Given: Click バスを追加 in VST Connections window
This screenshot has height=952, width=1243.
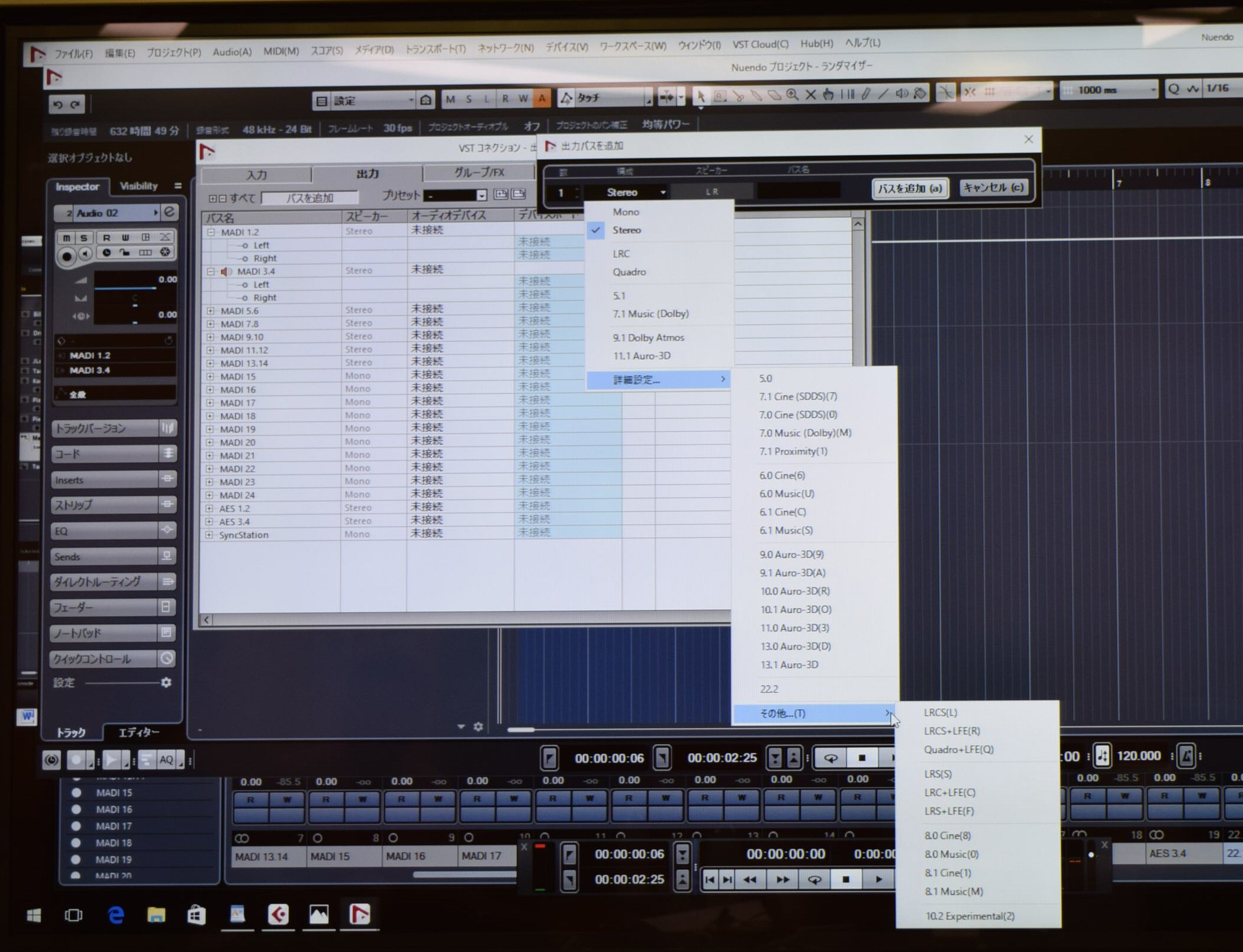Looking at the screenshot, I should coord(310,198).
